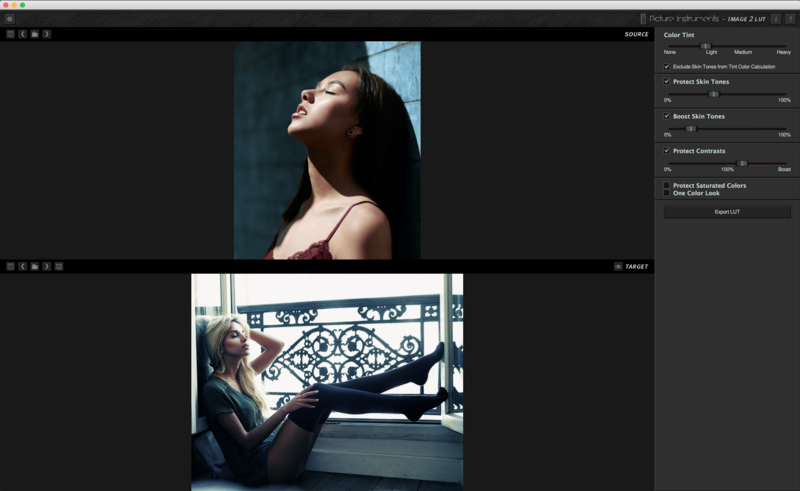Enable Protect Saturated Colors
Image resolution: width=800 pixels, height=491 pixels.
click(x=666, y=185)
